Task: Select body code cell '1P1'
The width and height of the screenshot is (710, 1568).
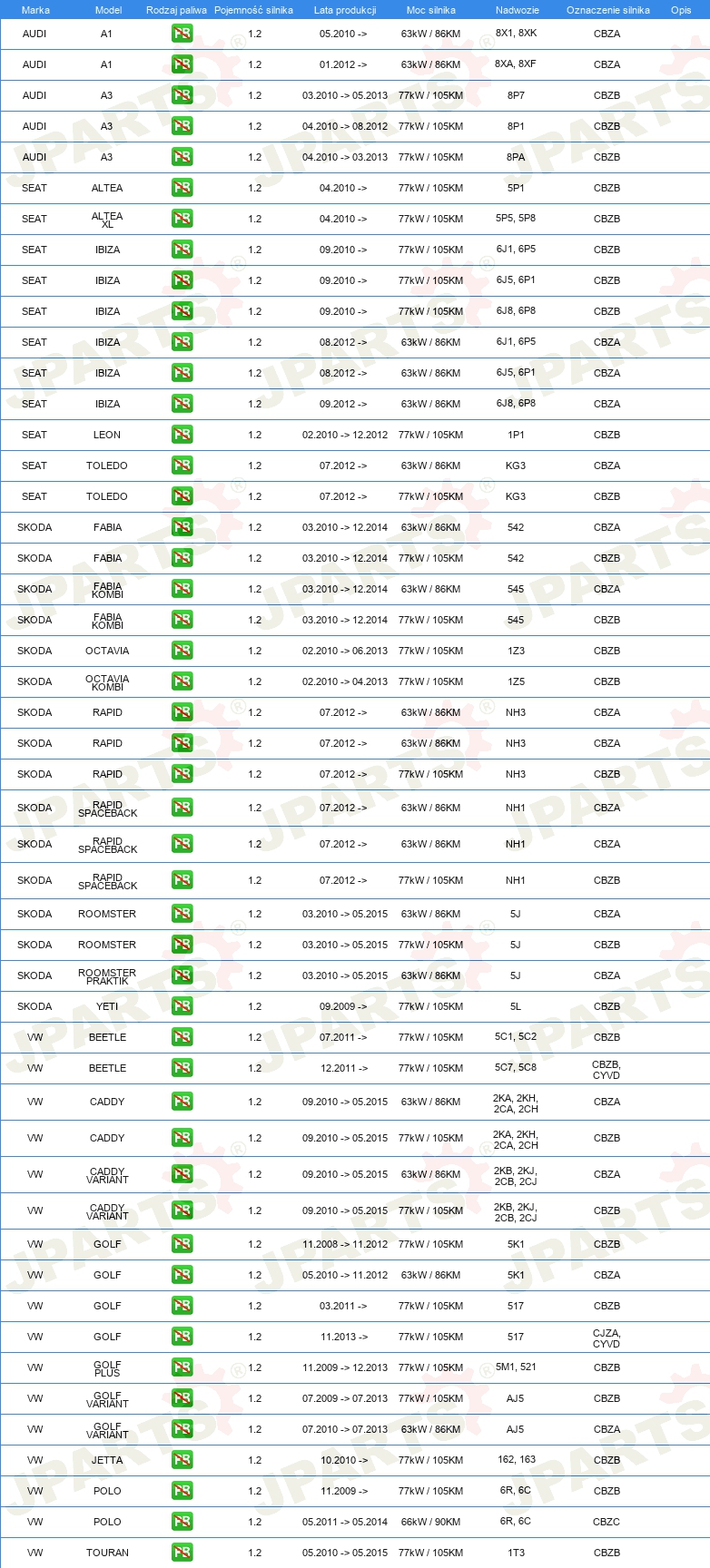Action: (x=516, y=435)
